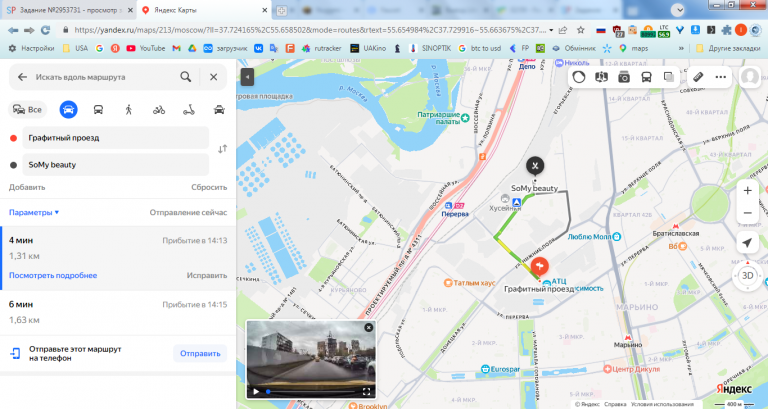This screenshot has height=409, width=768.
Task: Click the browser address bar URL
Action: coord(310,30)
